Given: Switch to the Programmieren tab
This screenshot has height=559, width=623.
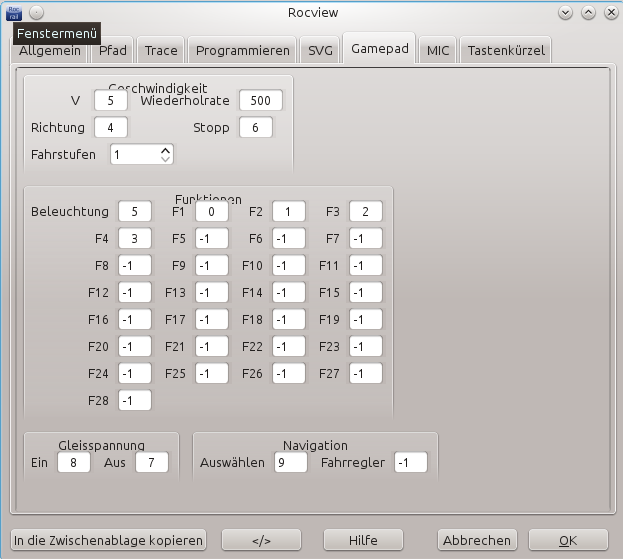Looking at the screenshot, I should [243, 50].
